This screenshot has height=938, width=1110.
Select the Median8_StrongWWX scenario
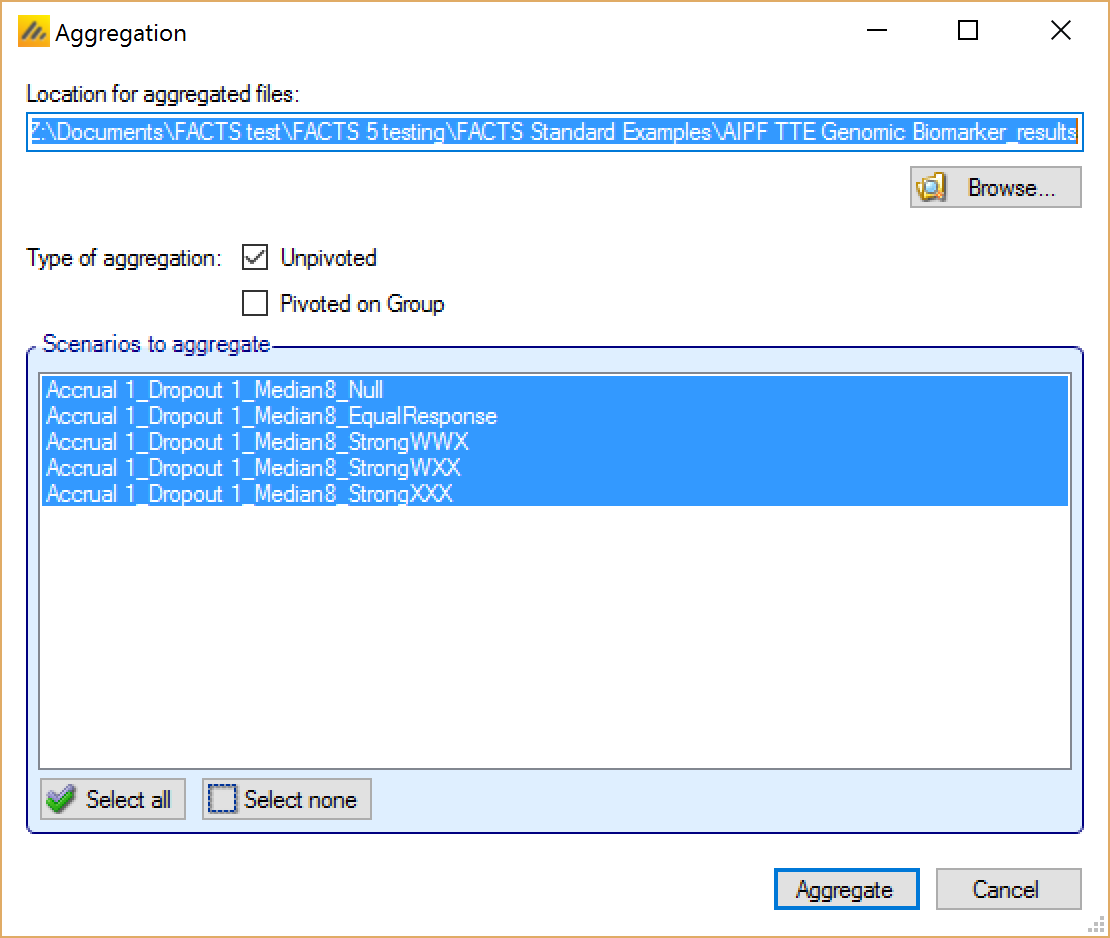click(x=257, y=442)
